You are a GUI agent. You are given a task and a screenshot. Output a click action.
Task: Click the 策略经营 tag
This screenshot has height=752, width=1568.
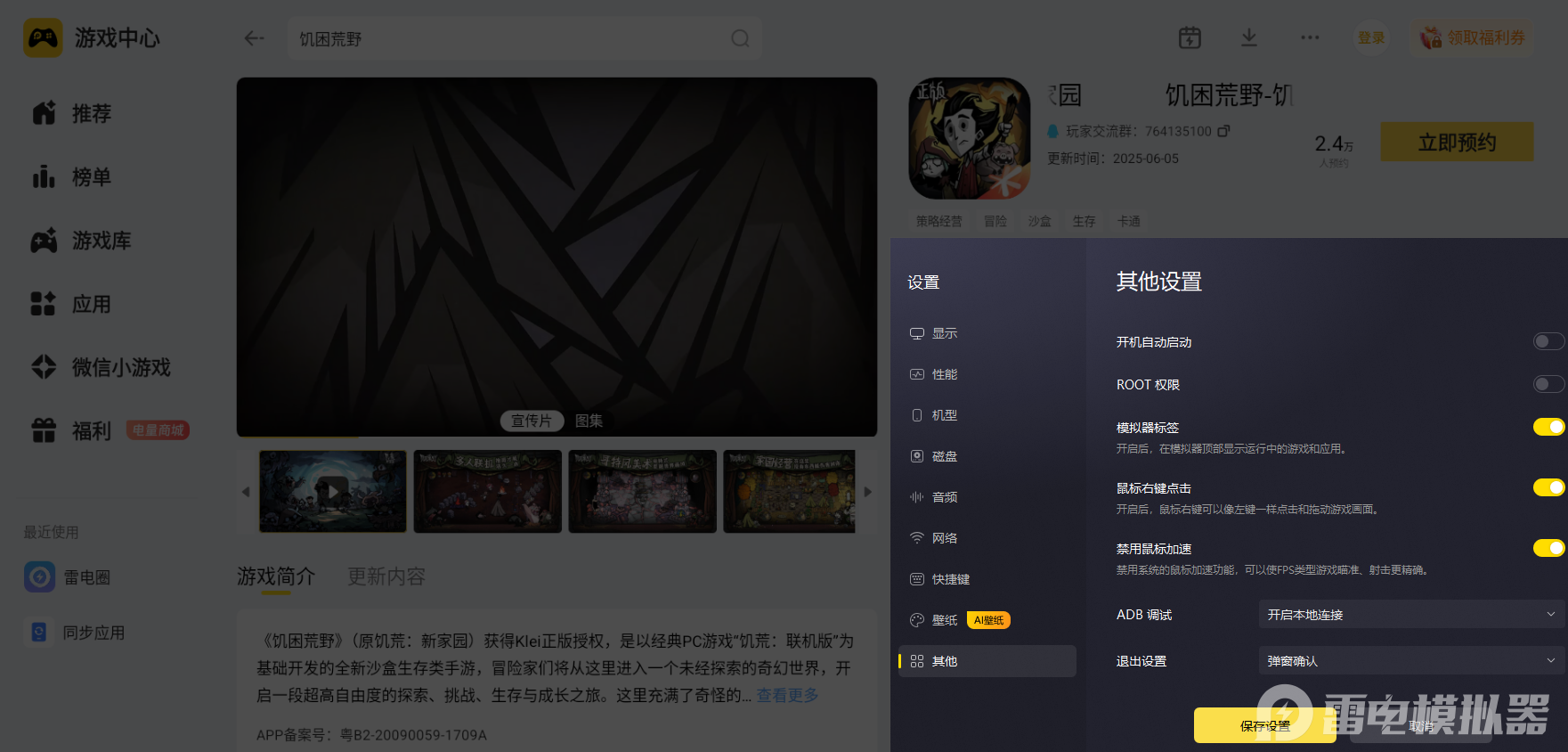pyautogui.click(x=939, y=221)
